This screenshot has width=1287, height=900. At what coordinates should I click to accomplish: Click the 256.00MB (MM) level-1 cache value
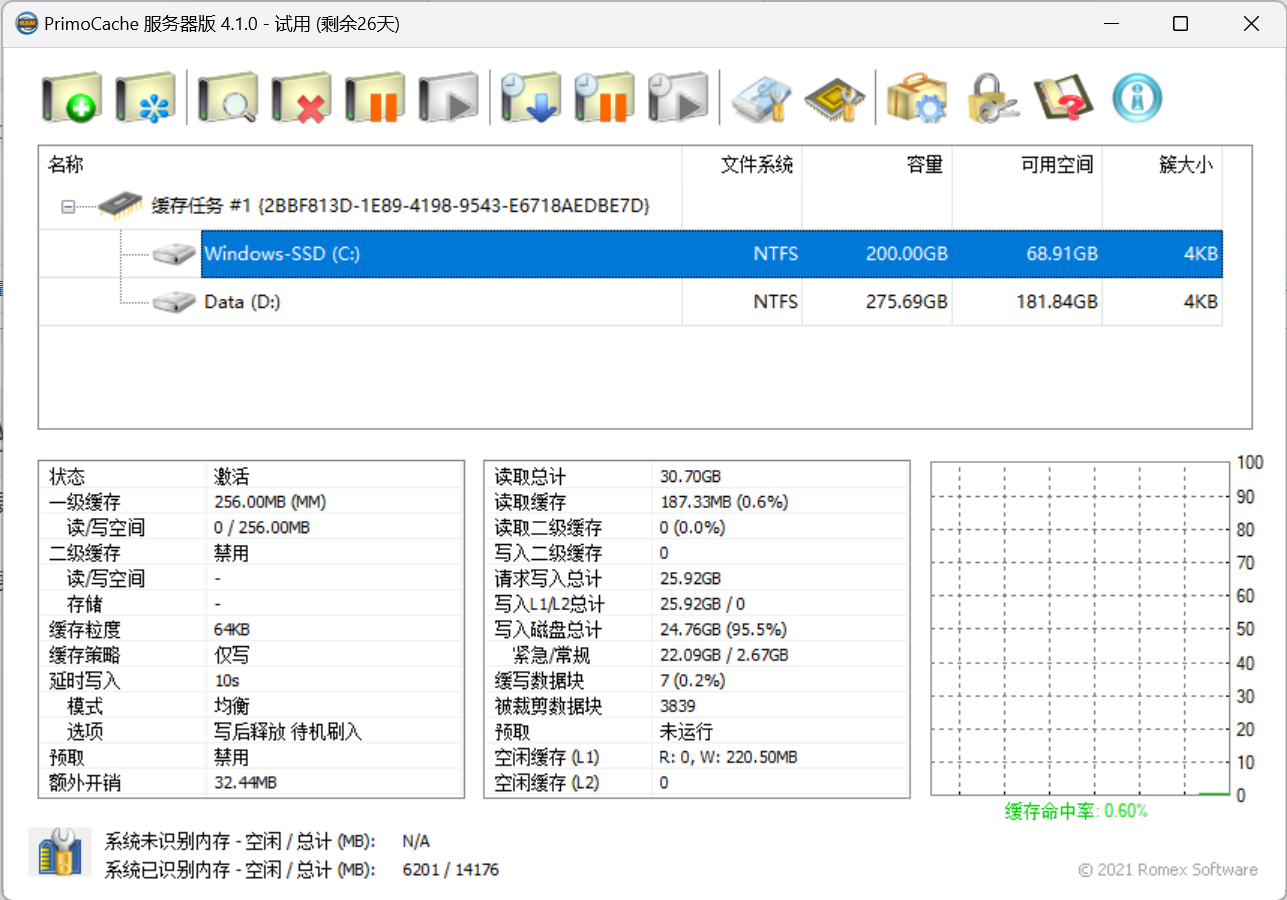270,502
